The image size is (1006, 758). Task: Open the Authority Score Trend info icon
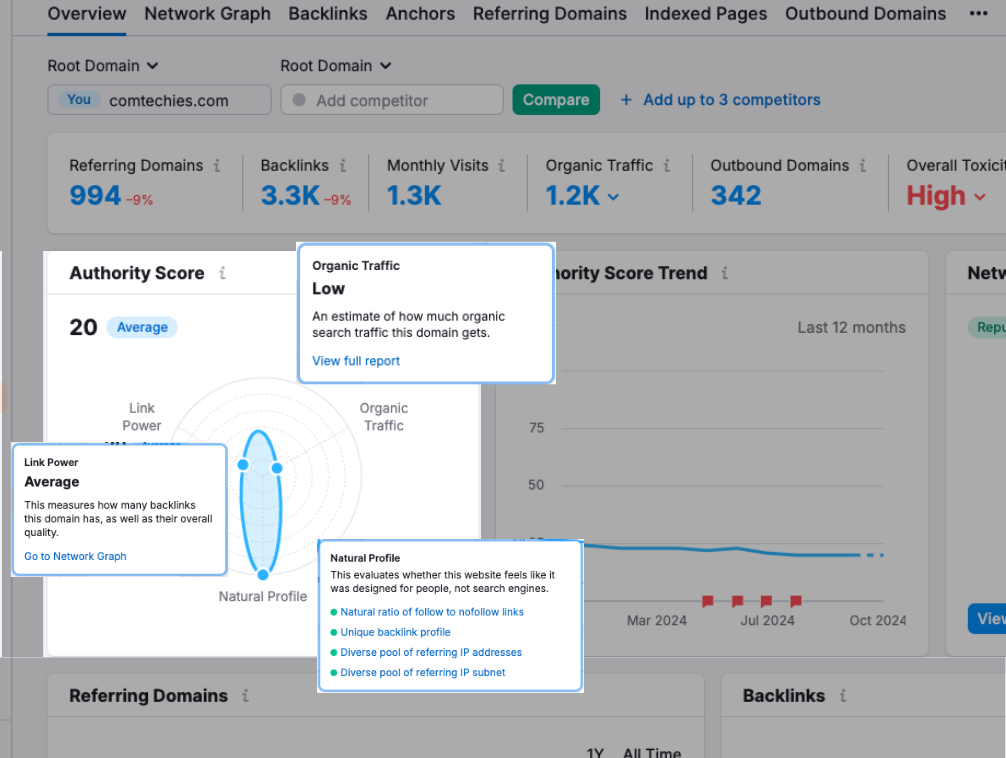(723, 273)
